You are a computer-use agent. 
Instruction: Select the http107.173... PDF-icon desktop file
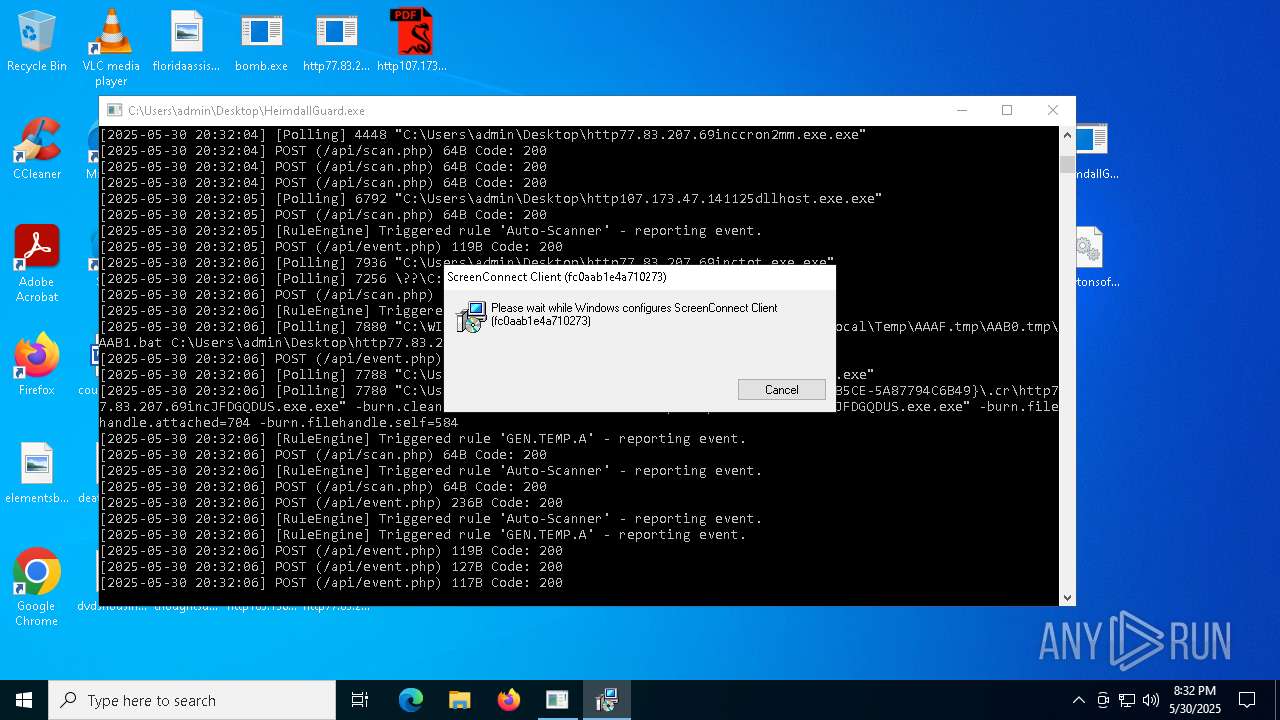[411, 41]
